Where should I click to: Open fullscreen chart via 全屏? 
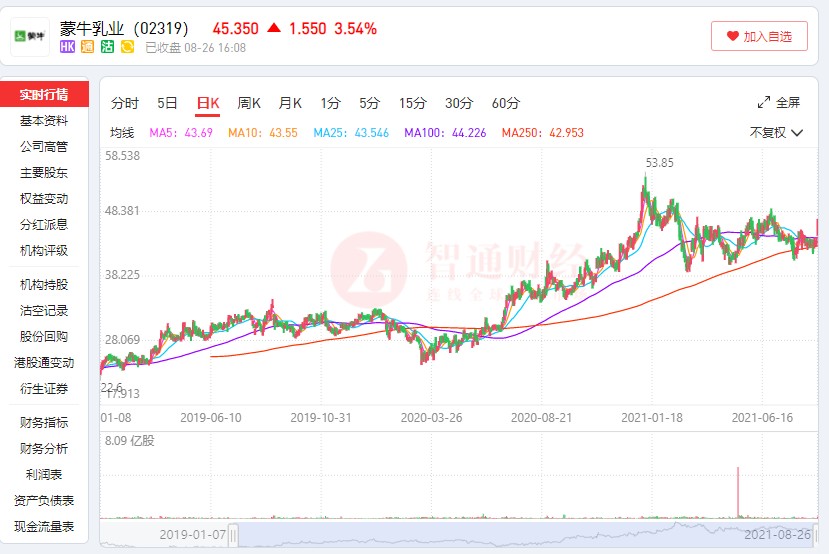(x=779, y=102)
